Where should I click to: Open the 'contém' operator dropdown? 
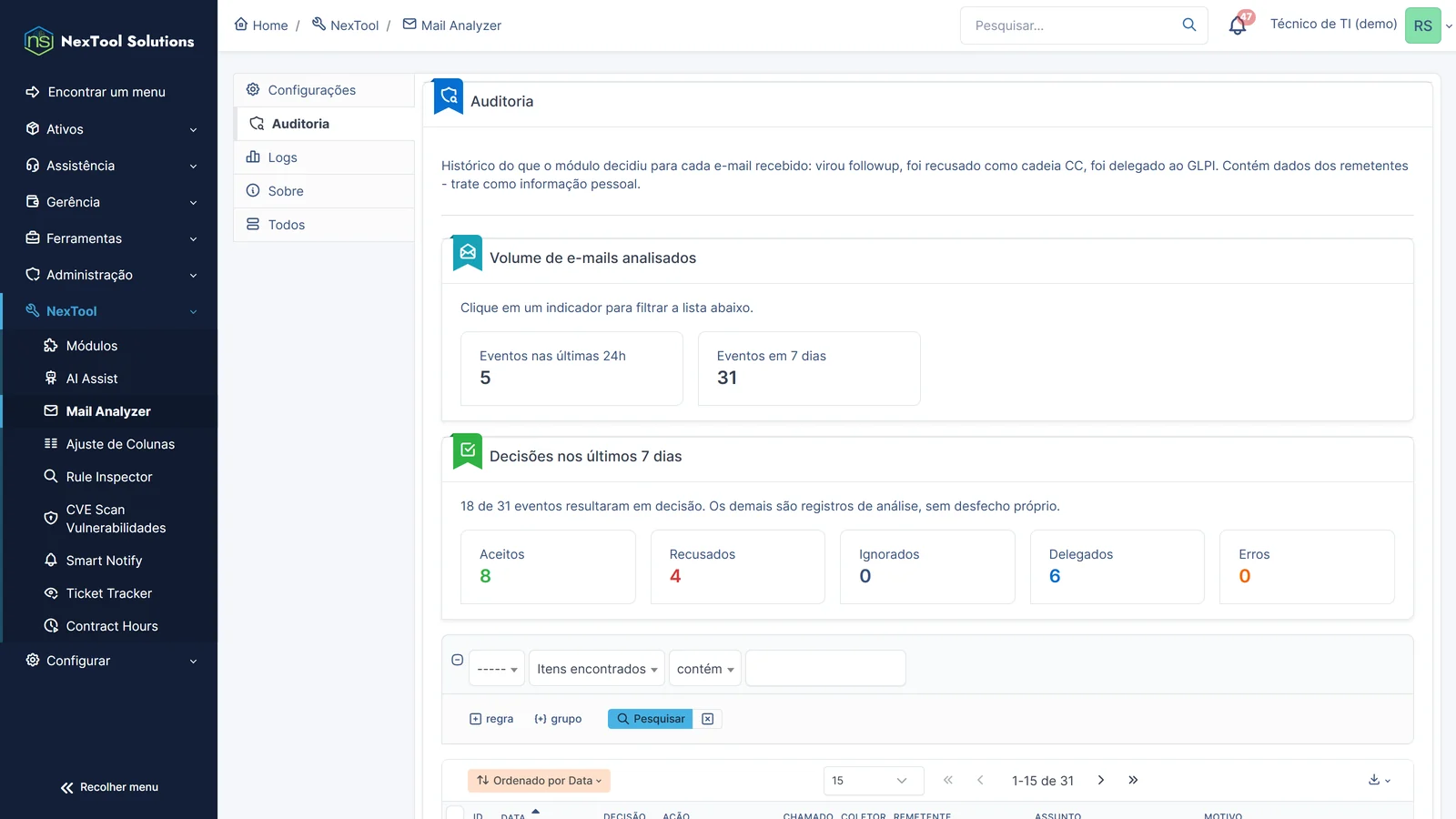point(705,669)
